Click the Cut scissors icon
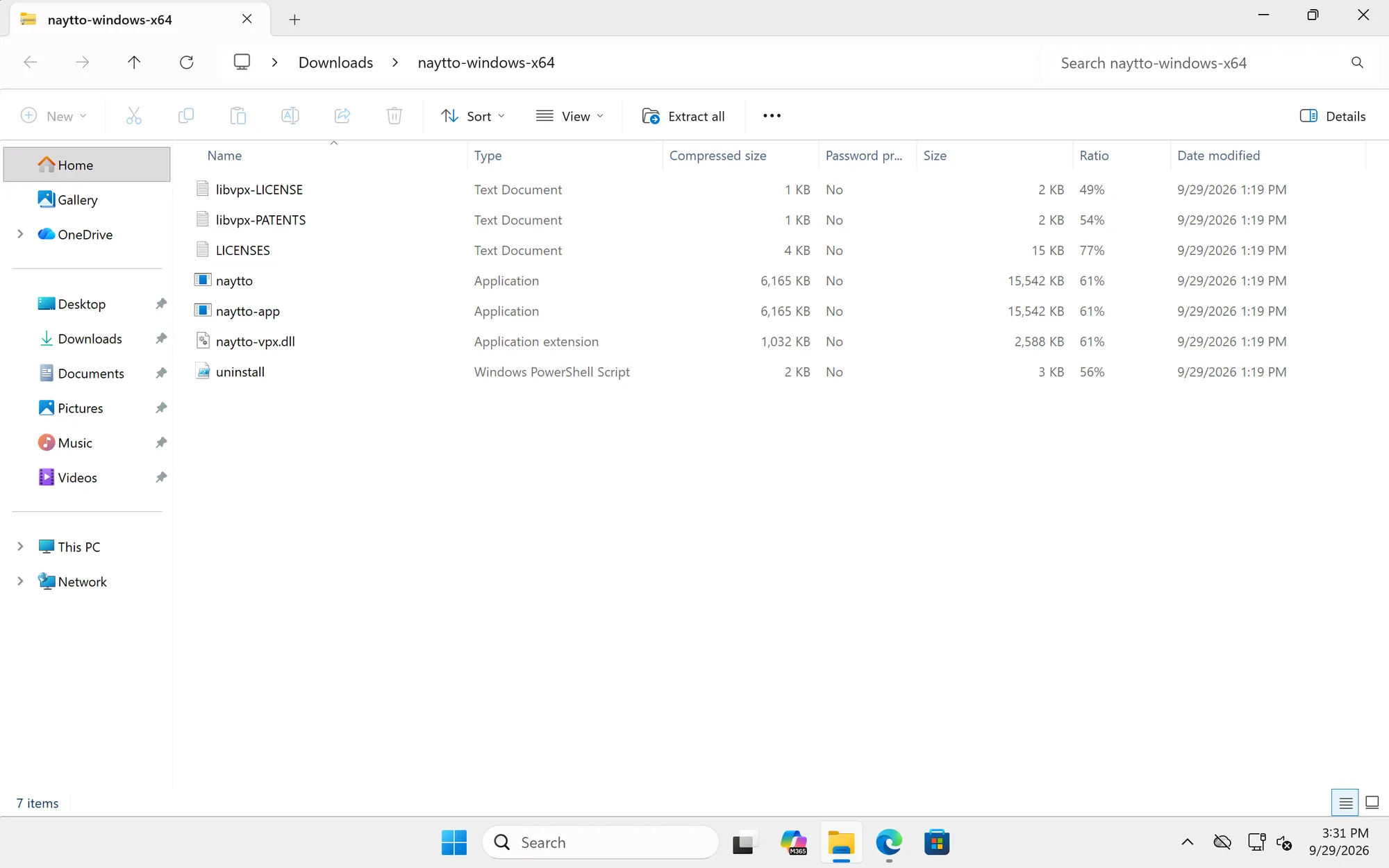The width and height of the screenshot is (1389, 868). [x=134, y=116]
